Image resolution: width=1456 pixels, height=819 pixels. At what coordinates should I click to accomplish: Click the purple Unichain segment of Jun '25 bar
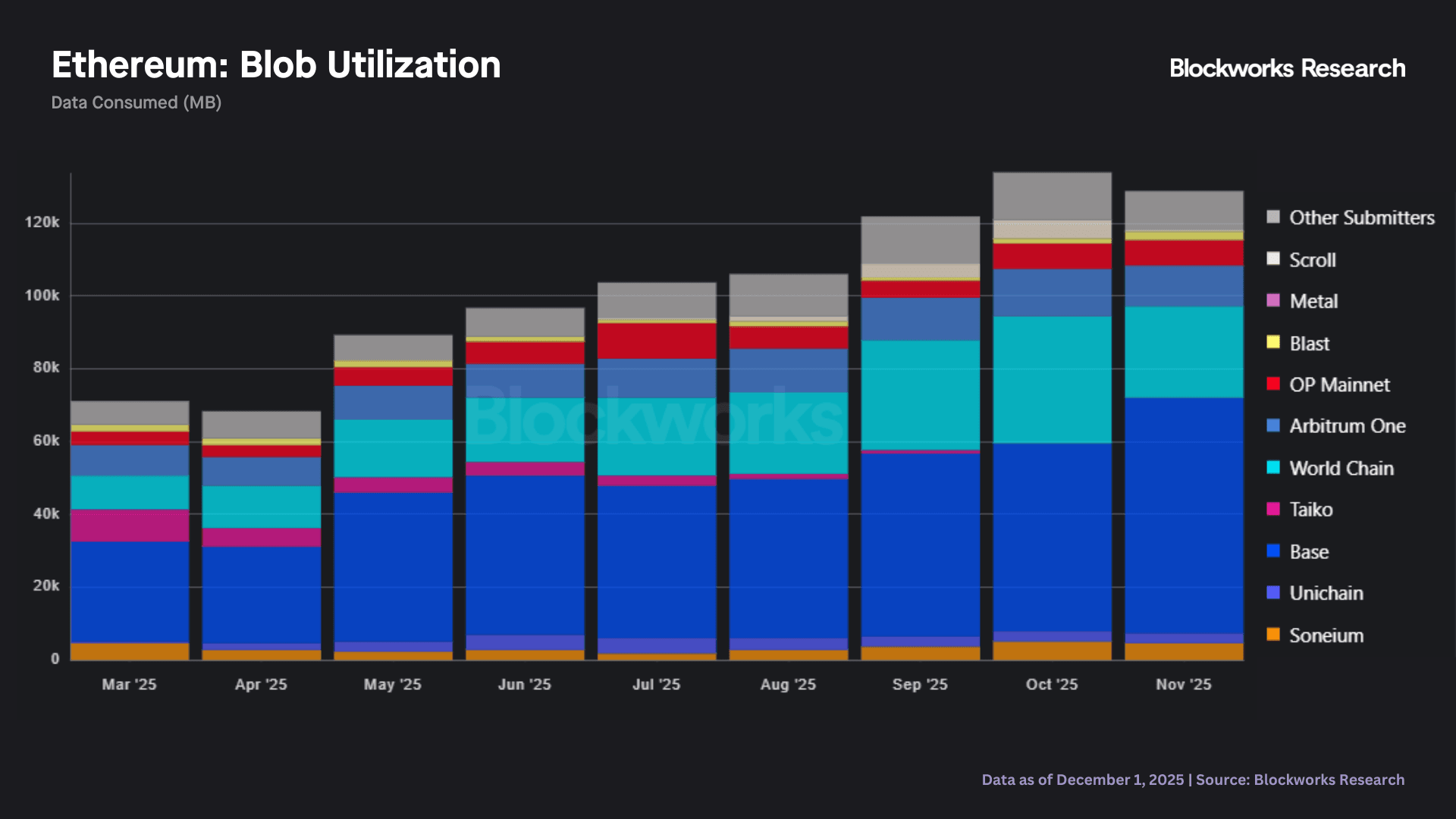tap(525, 643)
